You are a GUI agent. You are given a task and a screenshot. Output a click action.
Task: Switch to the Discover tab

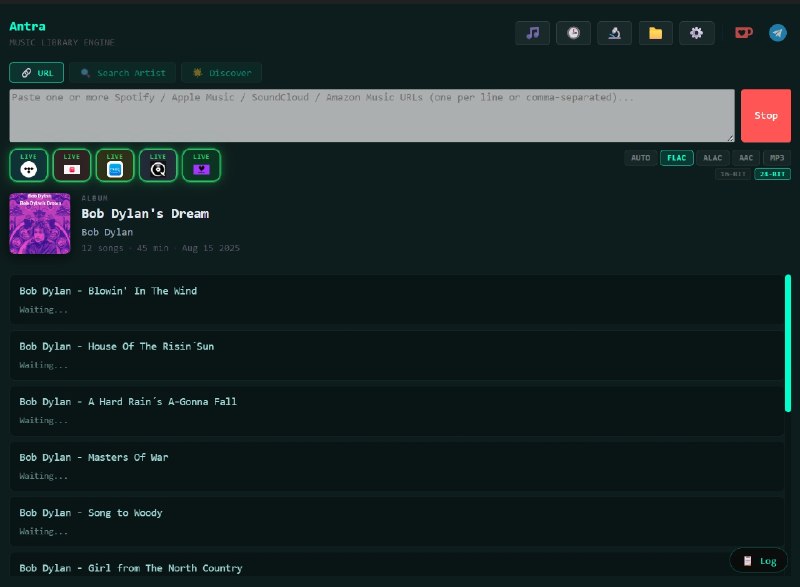(x=221, y=73)
